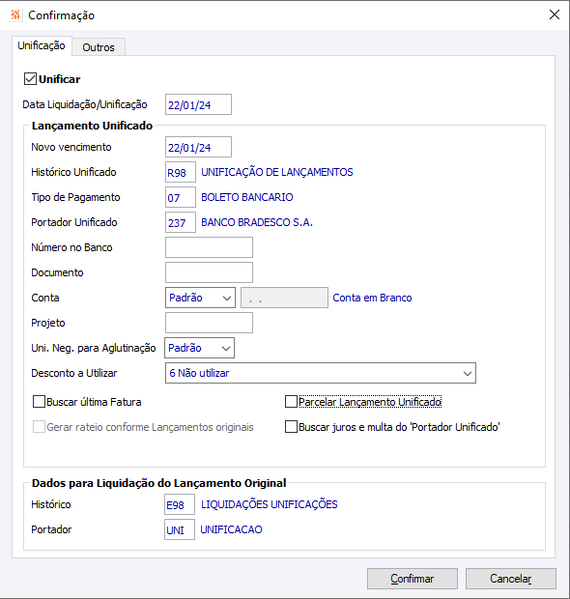
Task: Select the Histórico Unificado code field R98
Action: 180,172
